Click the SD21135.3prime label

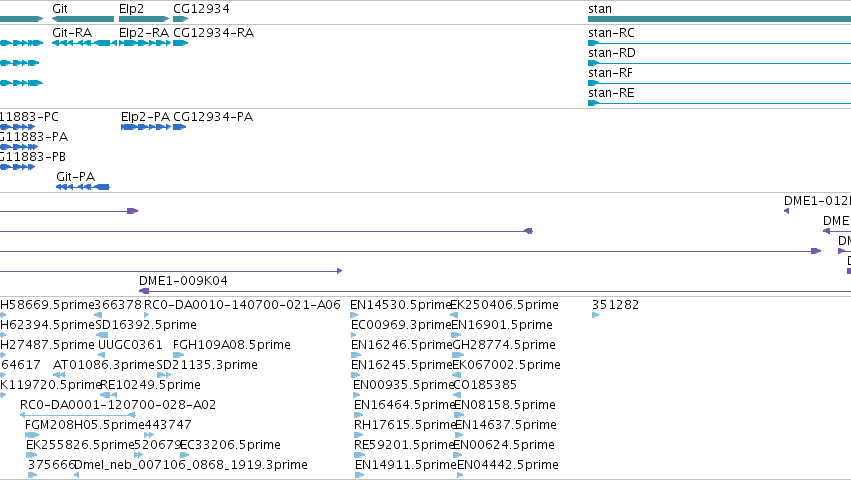click(207, 365)
